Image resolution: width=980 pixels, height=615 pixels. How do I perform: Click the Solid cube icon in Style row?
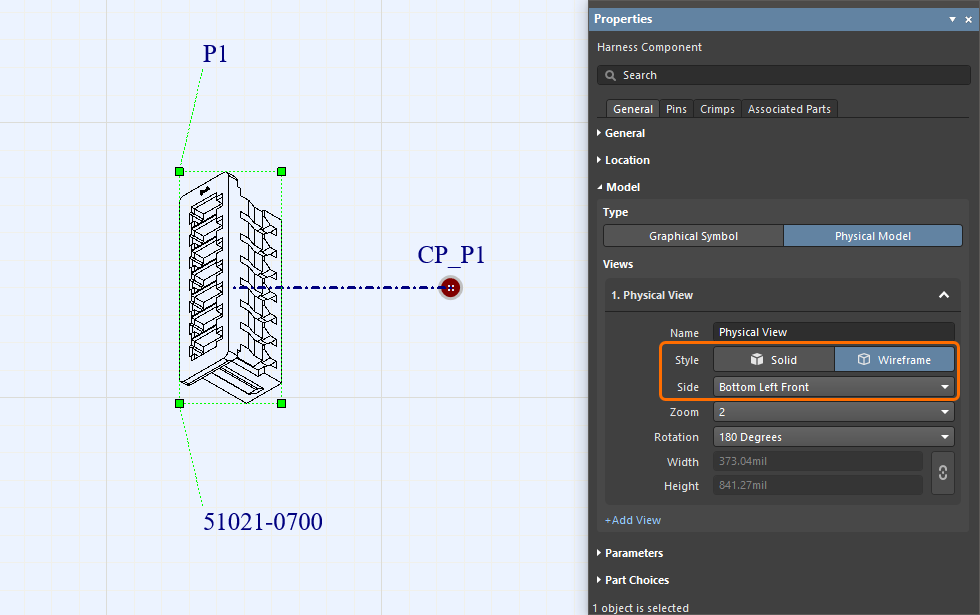pyautogui.click(x=757, y=359)
